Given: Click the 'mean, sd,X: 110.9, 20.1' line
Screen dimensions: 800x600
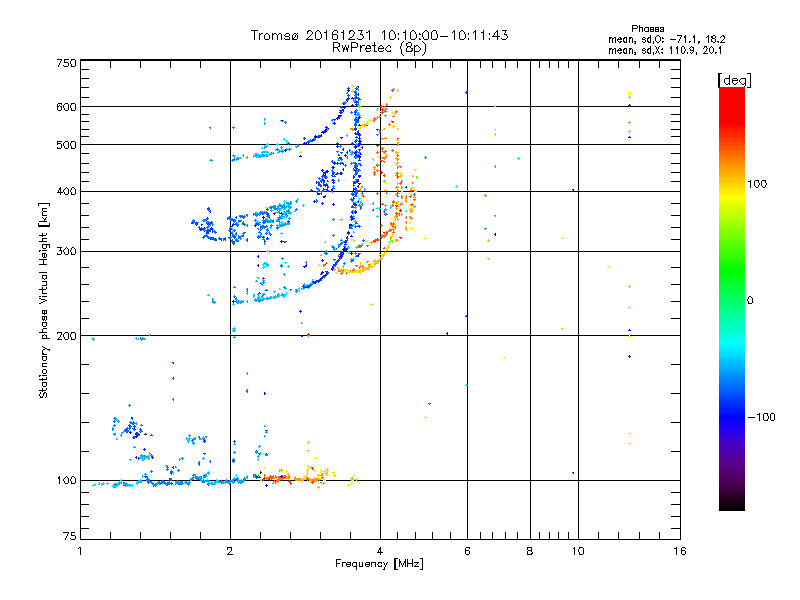Looking at the screenshot, I should click(x=665, y=50).
